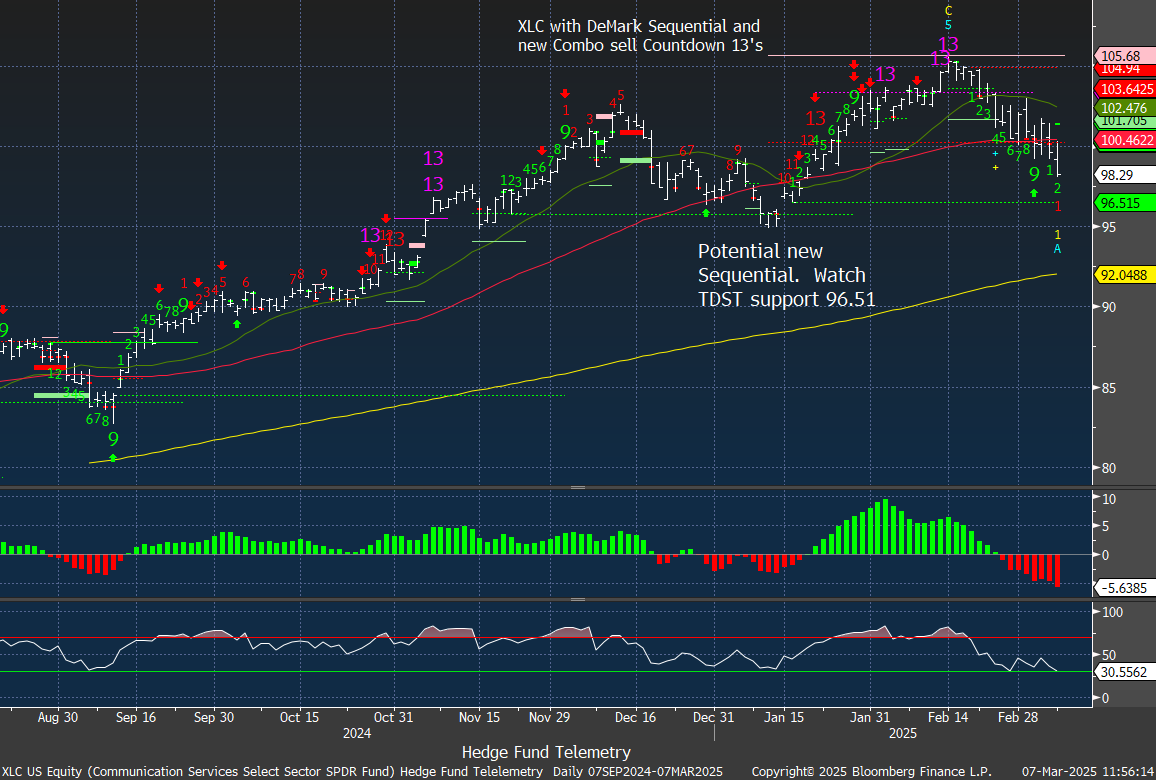Click the red 103.6425 level label
Image resolution: width=1156 pixels, height=780 pixels.
pos(1125,89)
